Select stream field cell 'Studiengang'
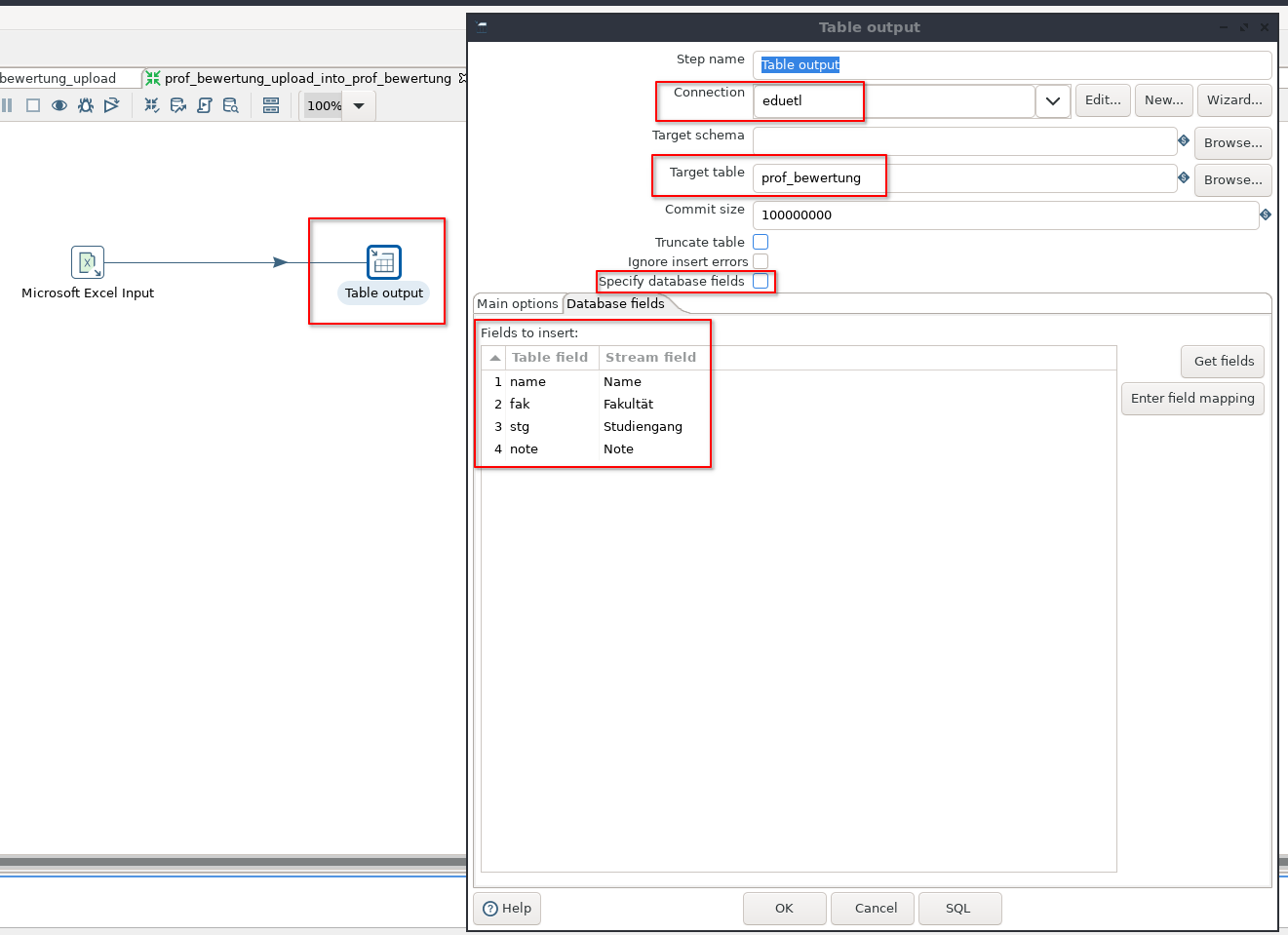The height and width of the screenshot is (935, 1288). (x=653, y=427)
